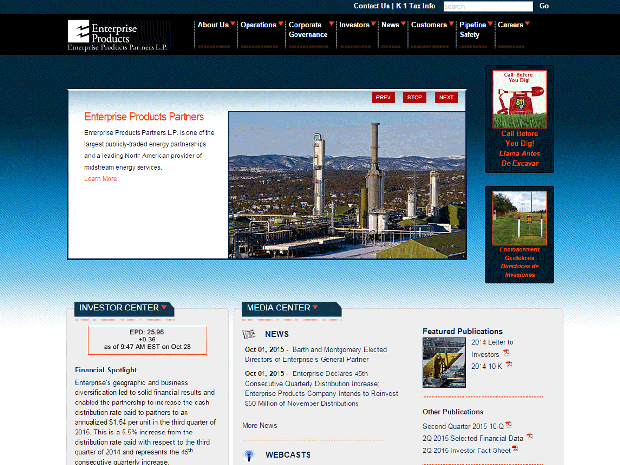Open the Corporate Governance menu
This screenshot has width=620, height=465.
pos(308,29)
